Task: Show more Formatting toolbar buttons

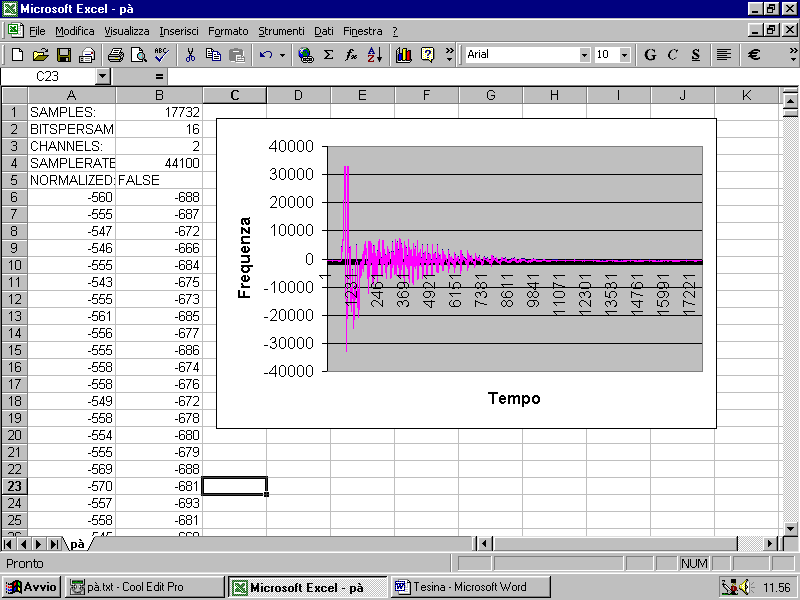Action: [x=793, y=55]
